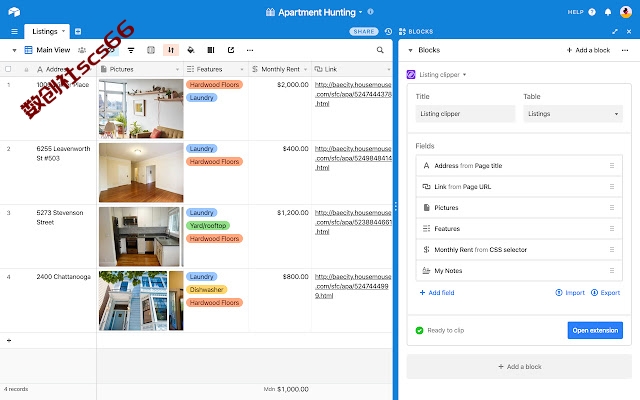Click the median $1,000.00 summary
Screen dimensions: 640x400
(286, 389)
